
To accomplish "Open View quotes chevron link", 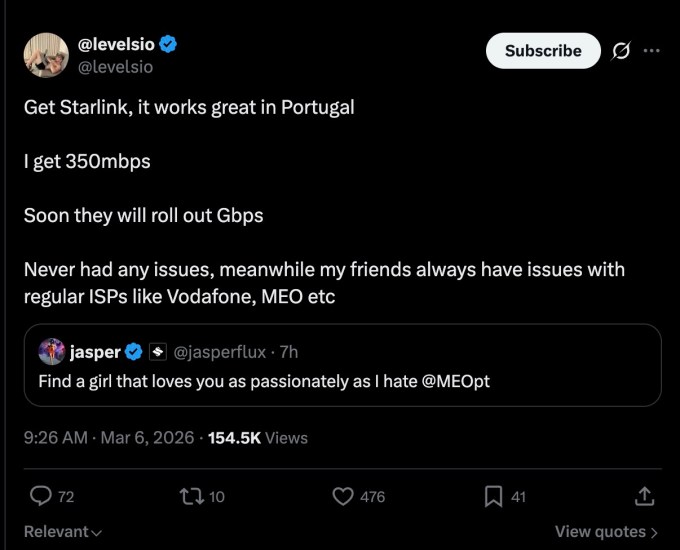I will (606, 532).
